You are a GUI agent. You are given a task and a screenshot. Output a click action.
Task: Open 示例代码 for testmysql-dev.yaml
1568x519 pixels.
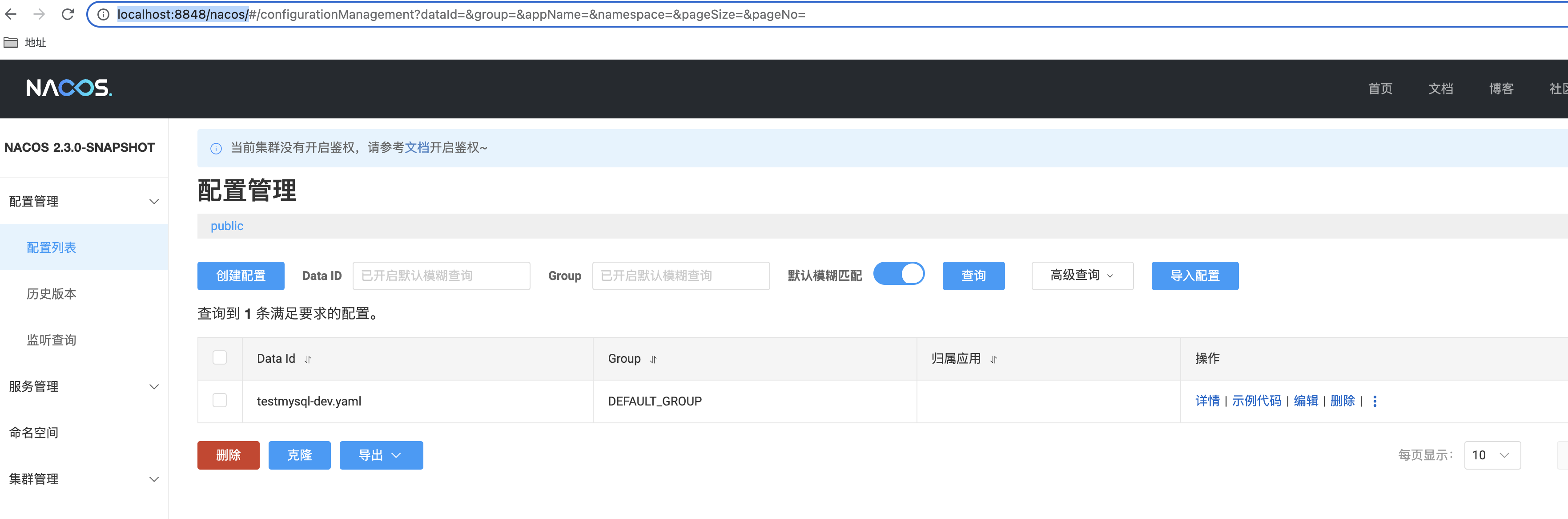click(1256, 401)
